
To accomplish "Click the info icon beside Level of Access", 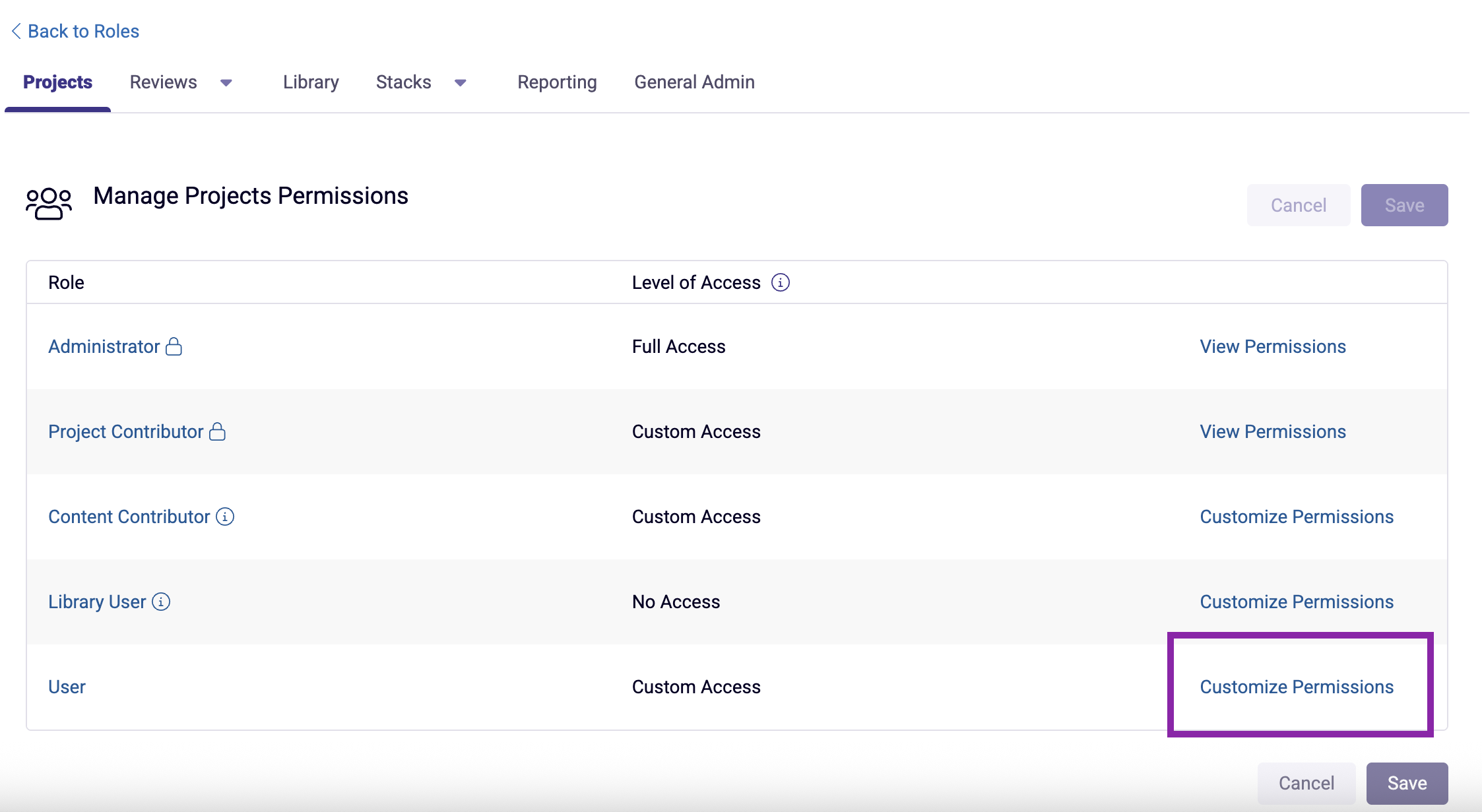I will 781,282.
